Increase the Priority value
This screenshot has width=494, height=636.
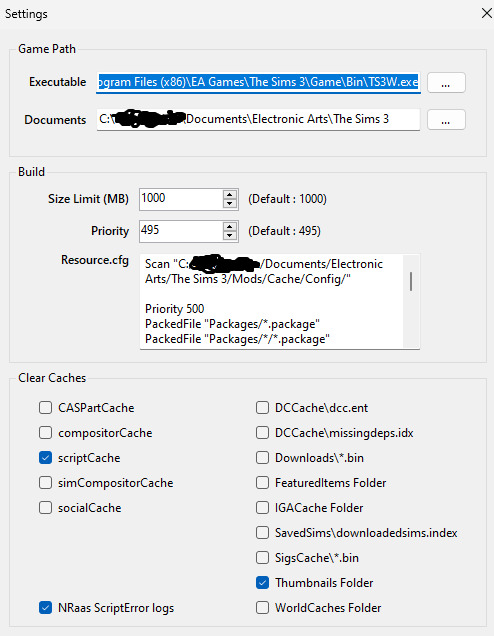[230, 226]
